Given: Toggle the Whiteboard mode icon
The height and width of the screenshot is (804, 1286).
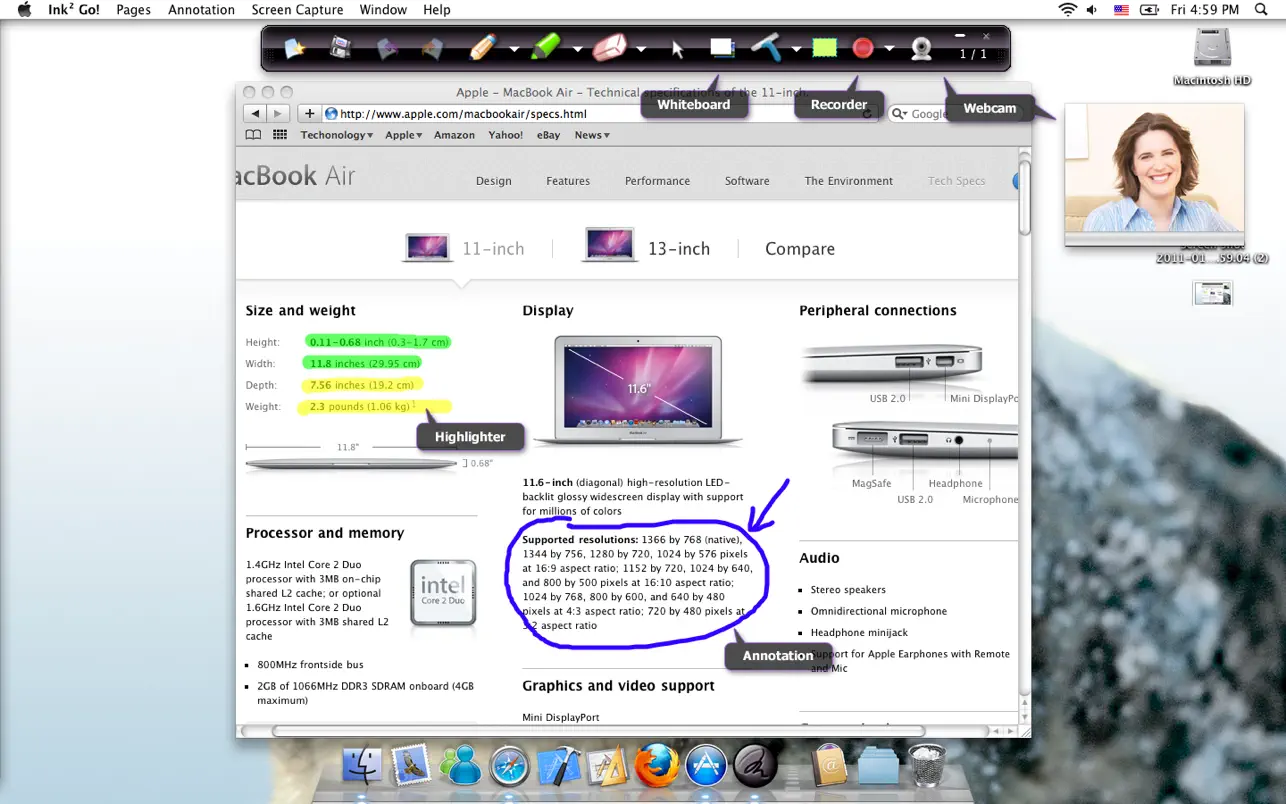Looking at the screenshot, I should pyautogui.click(x=722, y=47).
